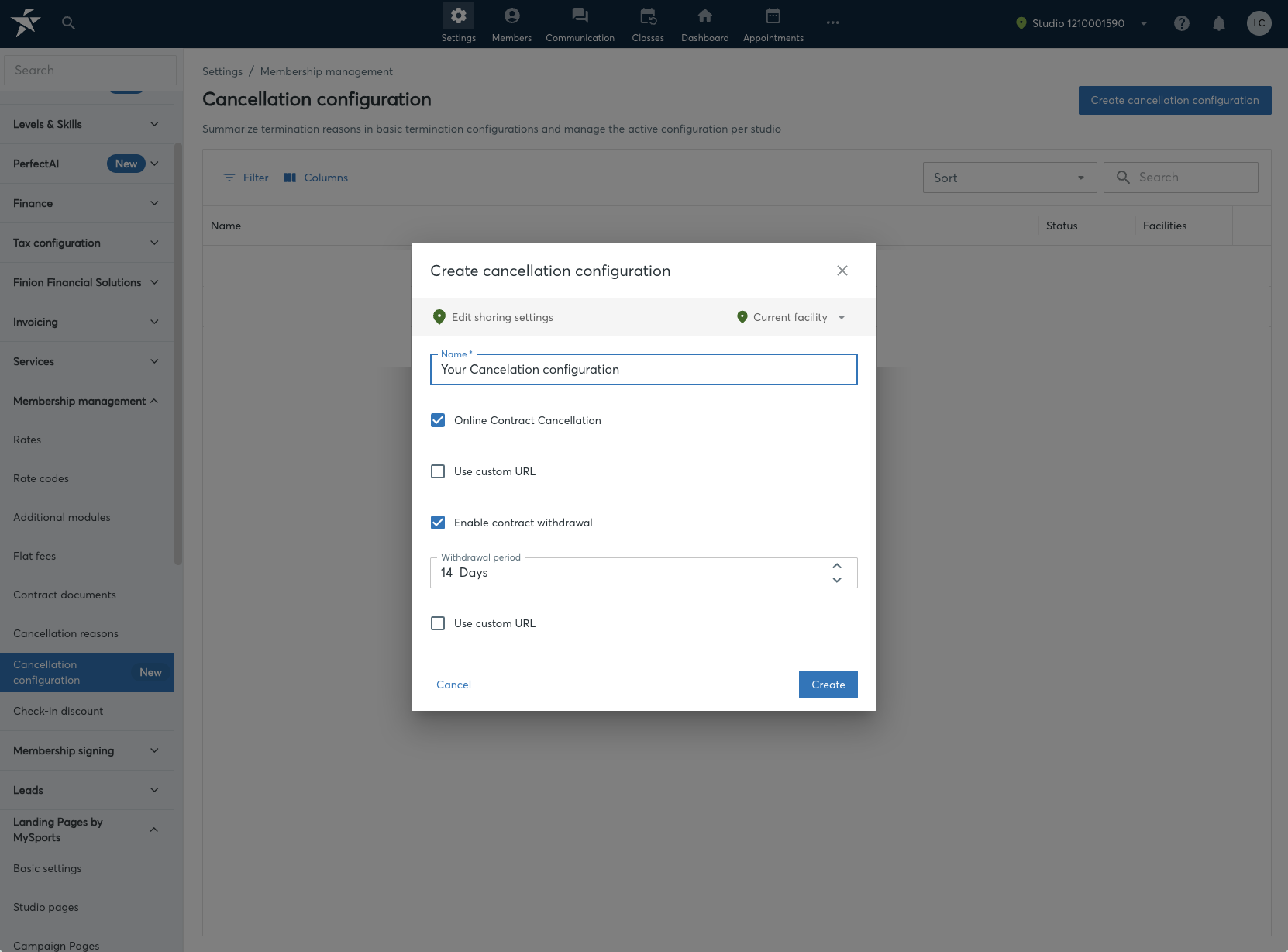Viewport: 1288px width, 952px height.
Task: Open the Current facility dropdown
Action: click(791, 317)
